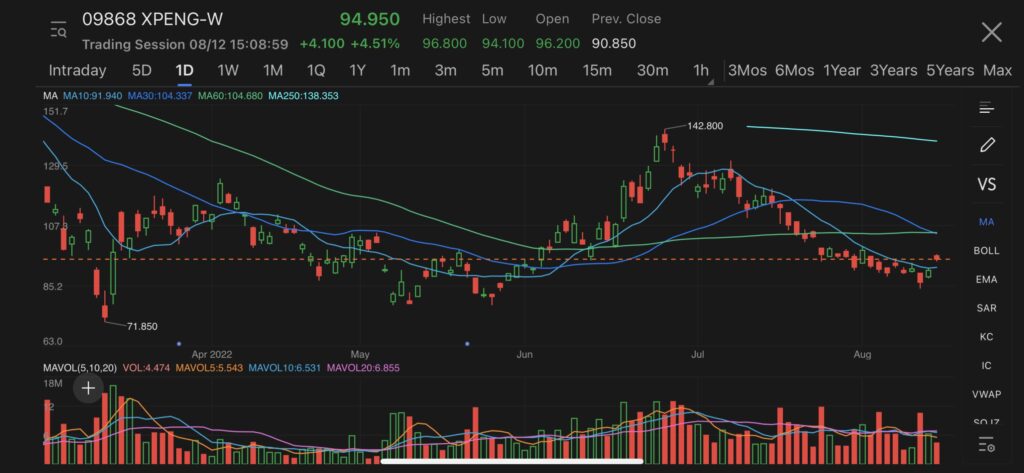
Task: Tap the Trading Session 08/12 timestamp
Action: tap(185, 44)
